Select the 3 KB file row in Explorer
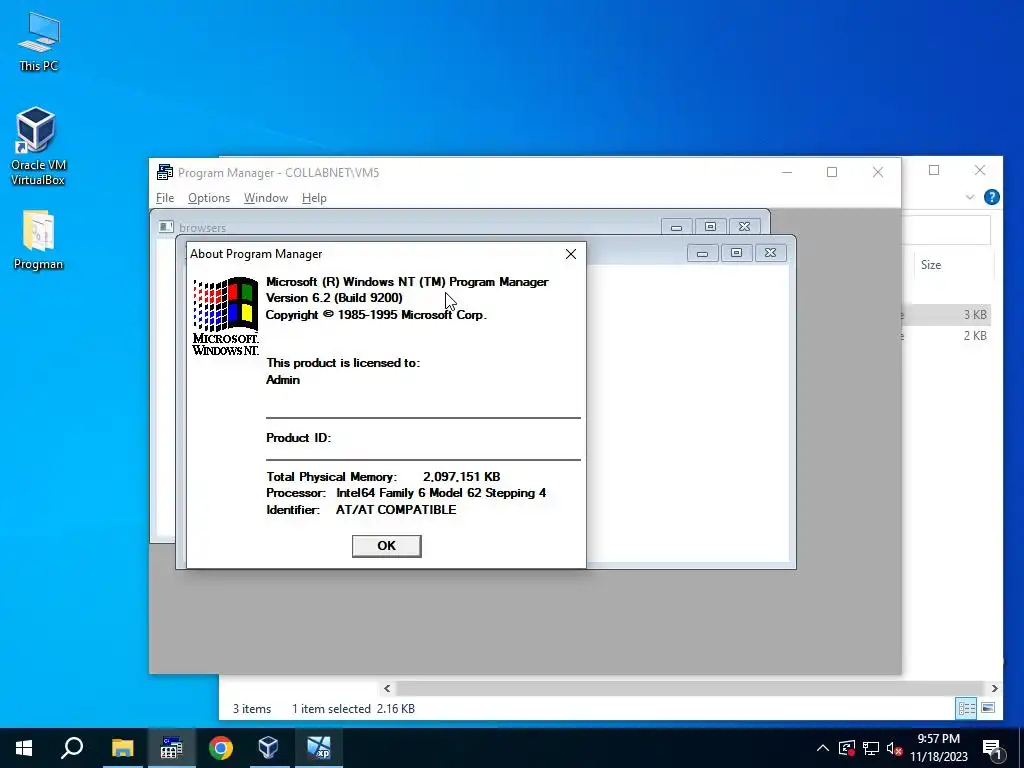This screenshot has height=768, width=1024. coord(946,315)
